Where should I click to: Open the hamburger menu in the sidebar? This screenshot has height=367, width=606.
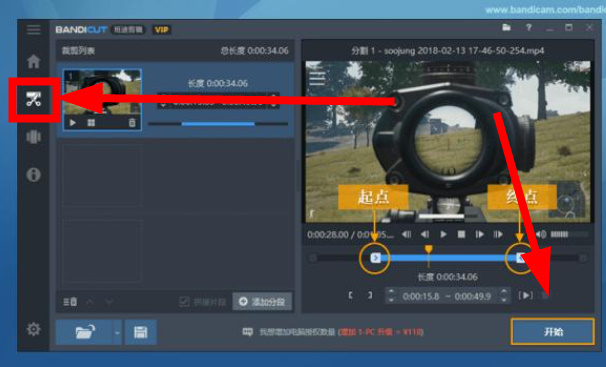tap(33, 29)
